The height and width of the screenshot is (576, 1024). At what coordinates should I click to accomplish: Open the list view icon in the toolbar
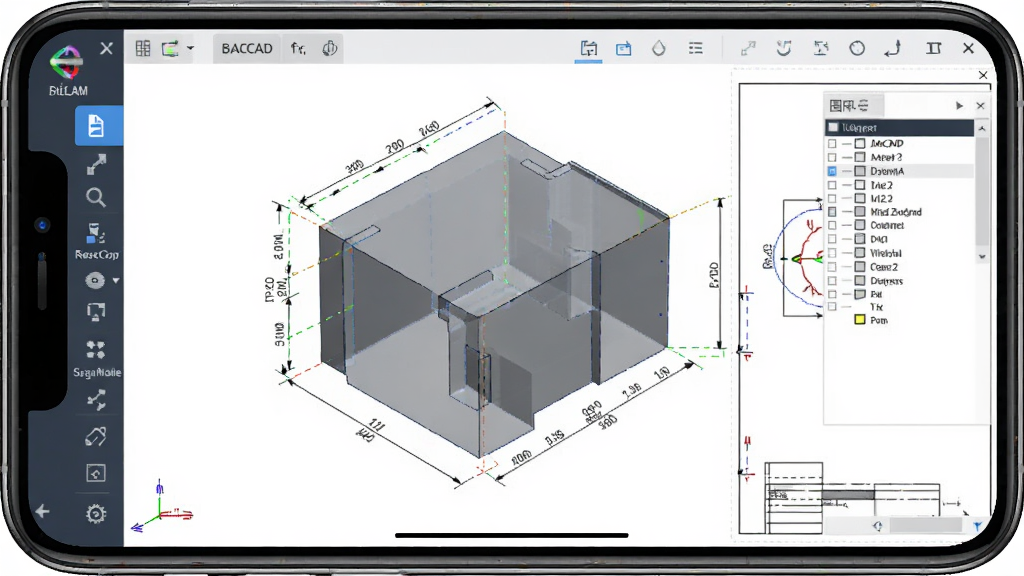[x=696, y=48]
